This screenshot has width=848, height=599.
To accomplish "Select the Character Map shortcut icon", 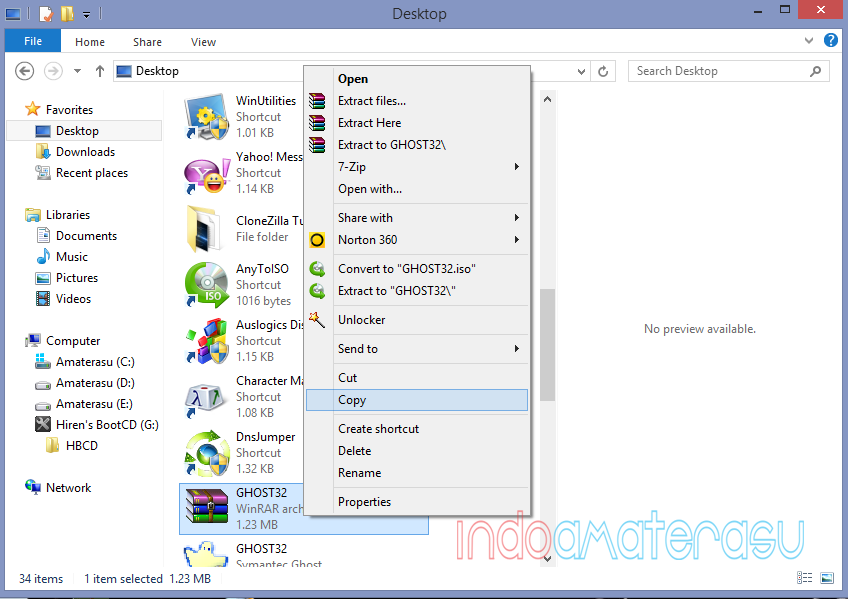I will pyautogui.click(x=204, y=399).
